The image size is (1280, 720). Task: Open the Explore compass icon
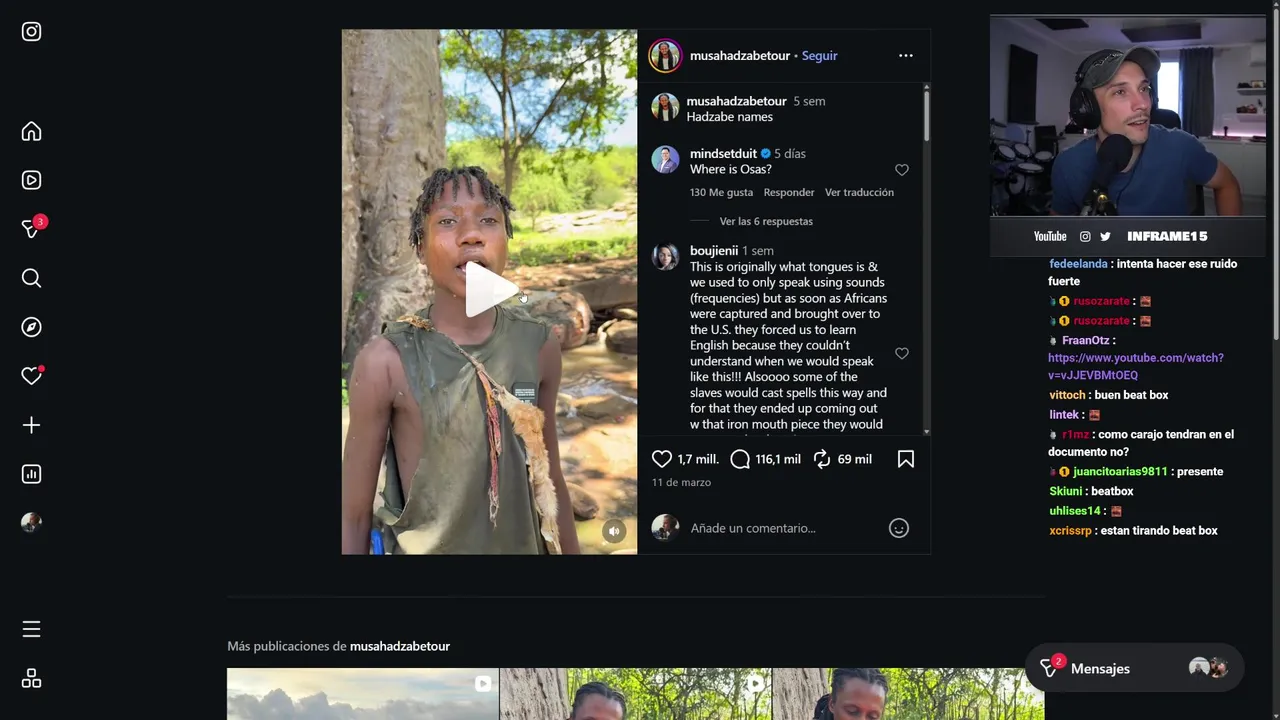tap(31, 327)
